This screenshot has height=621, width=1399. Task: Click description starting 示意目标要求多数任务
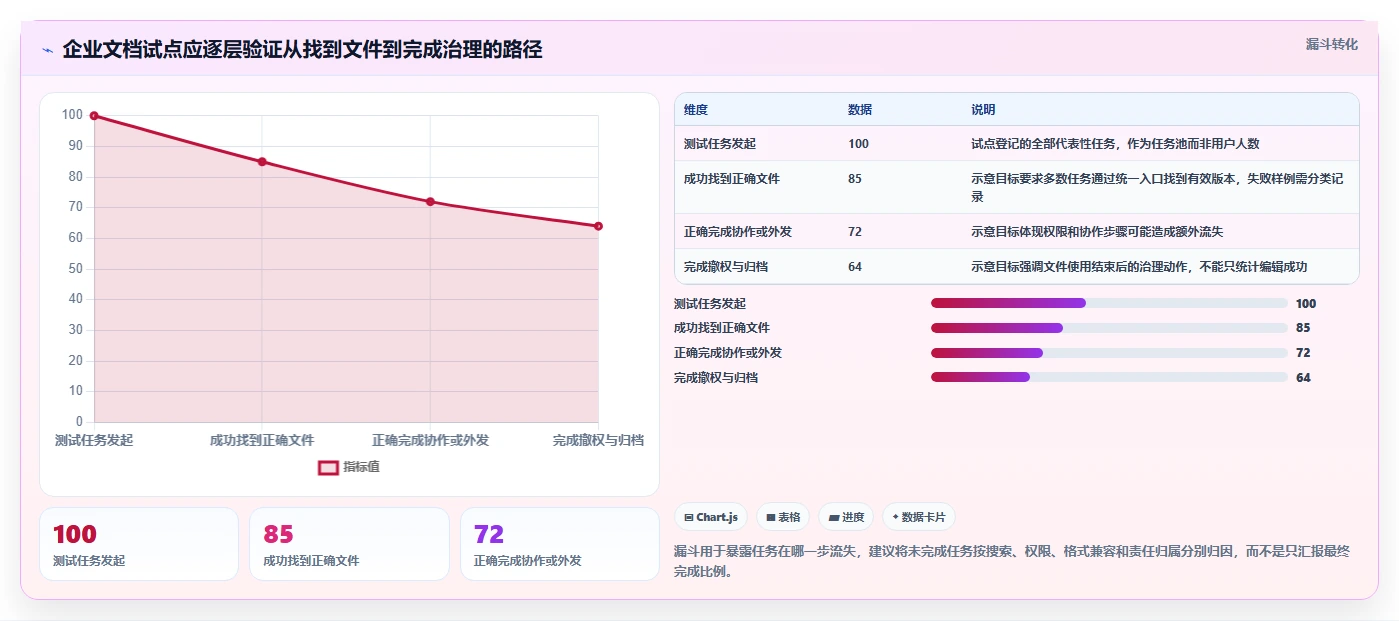click(1157, 188)
